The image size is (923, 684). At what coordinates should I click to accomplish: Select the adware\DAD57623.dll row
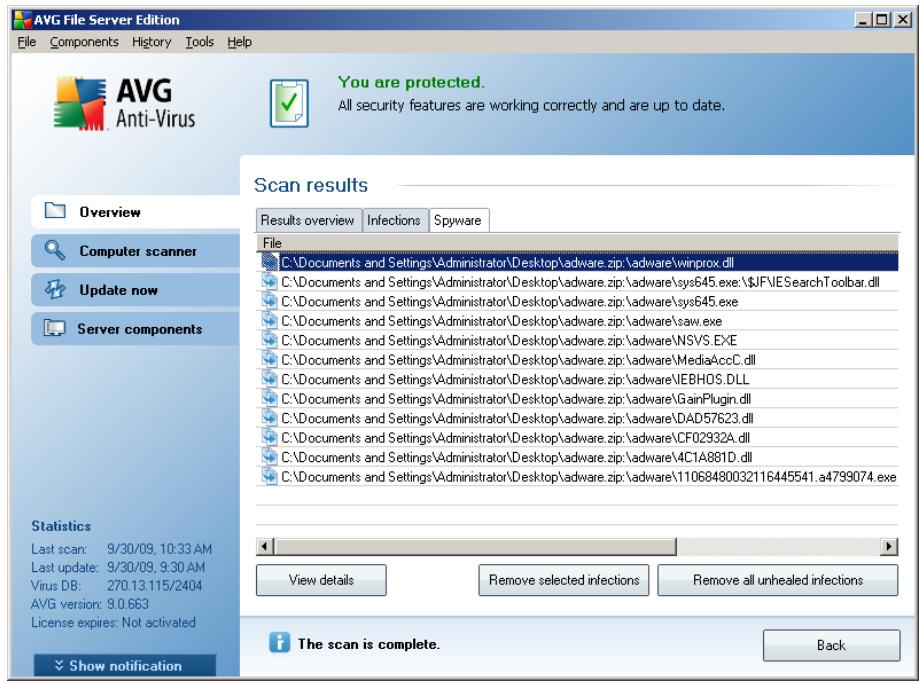(x=577, y=417)
